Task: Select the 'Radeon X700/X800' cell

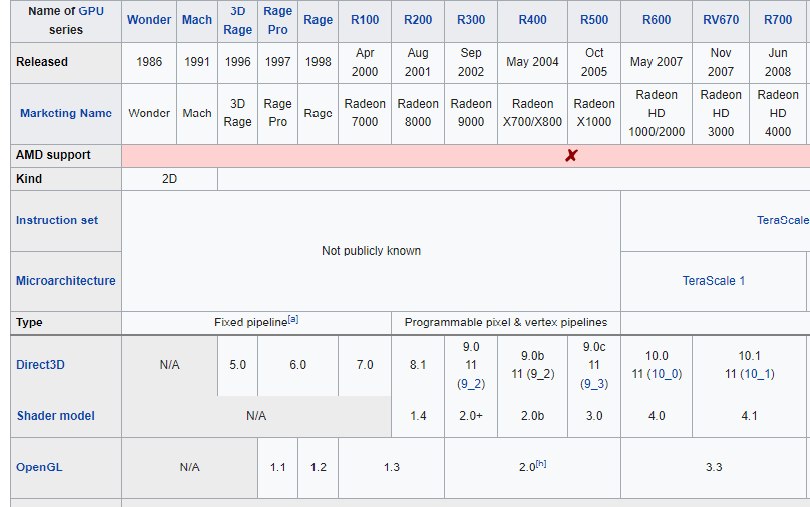Action: click(532, 113)
